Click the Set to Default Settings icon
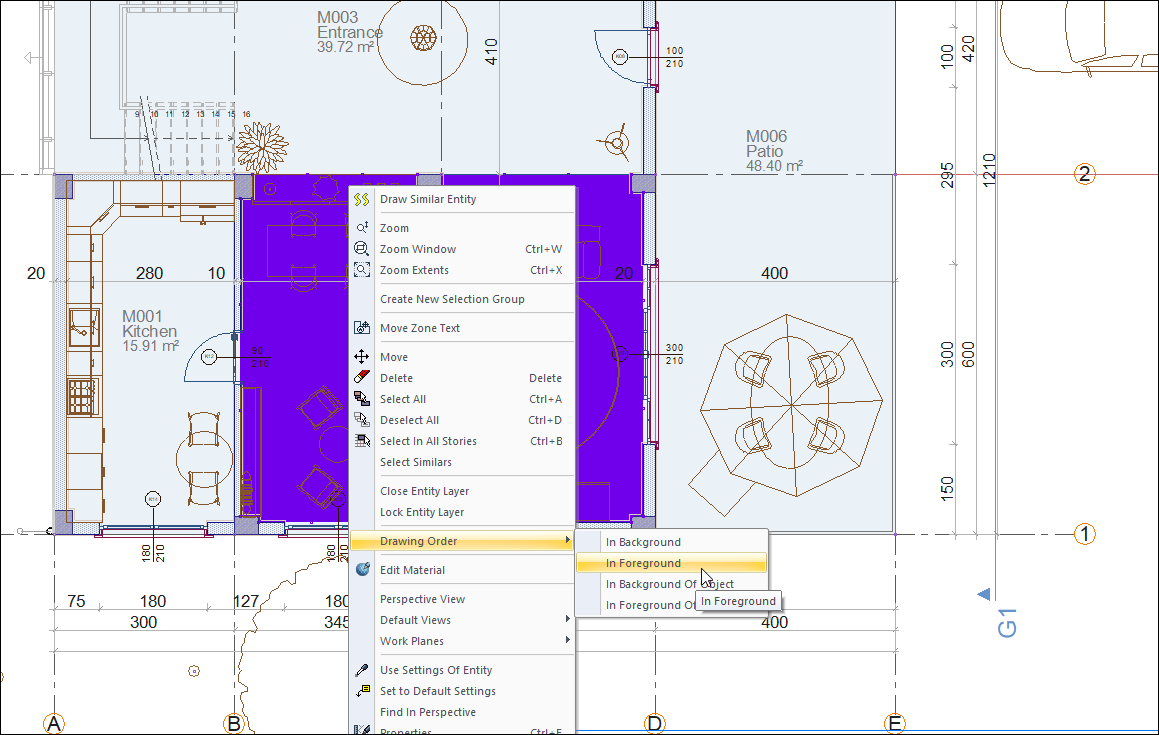Viewport: 1159px width, 735px height. coord(362,691)
